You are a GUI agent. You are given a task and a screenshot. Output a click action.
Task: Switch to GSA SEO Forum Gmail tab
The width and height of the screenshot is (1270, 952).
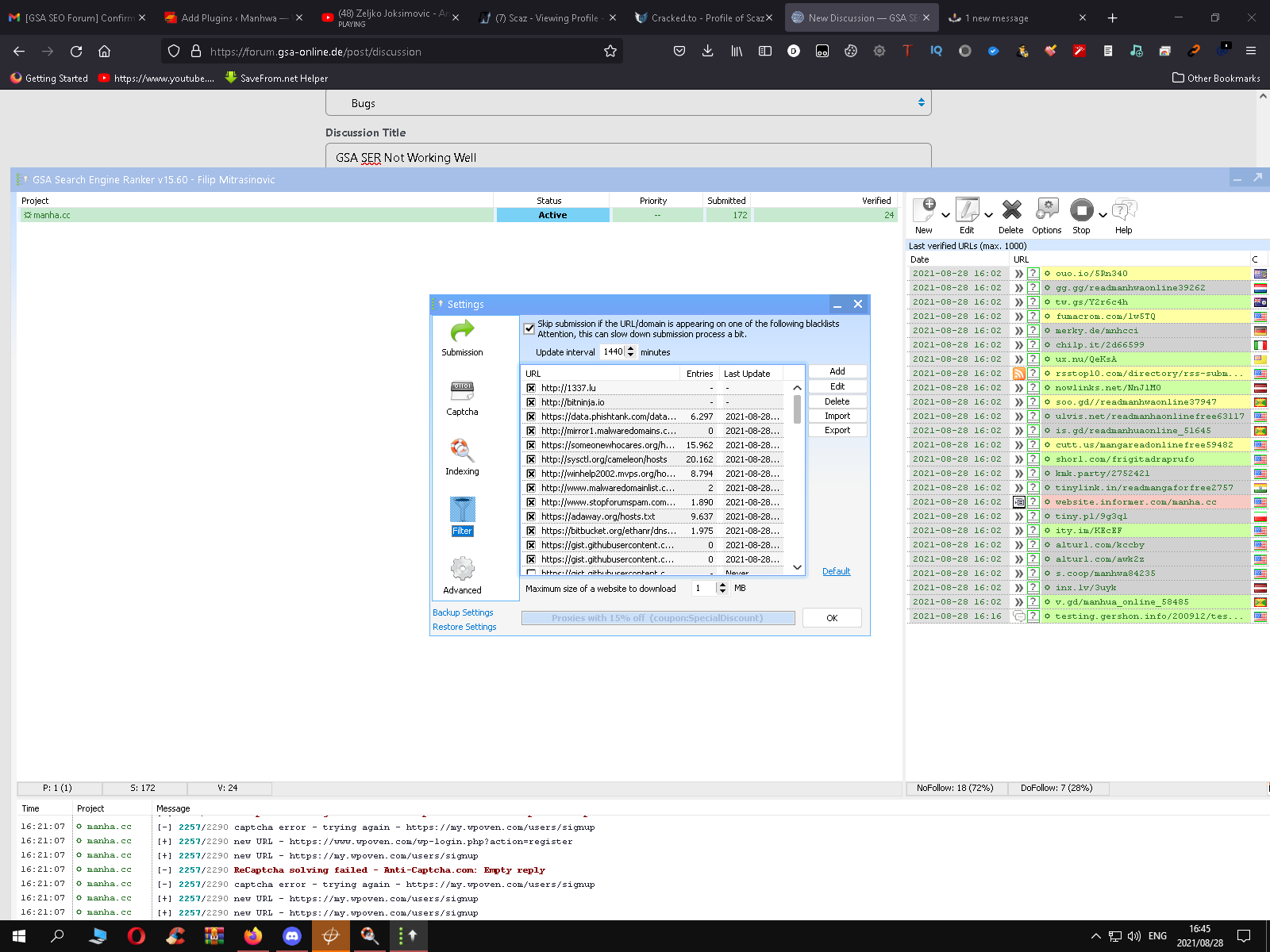[77, 17]
